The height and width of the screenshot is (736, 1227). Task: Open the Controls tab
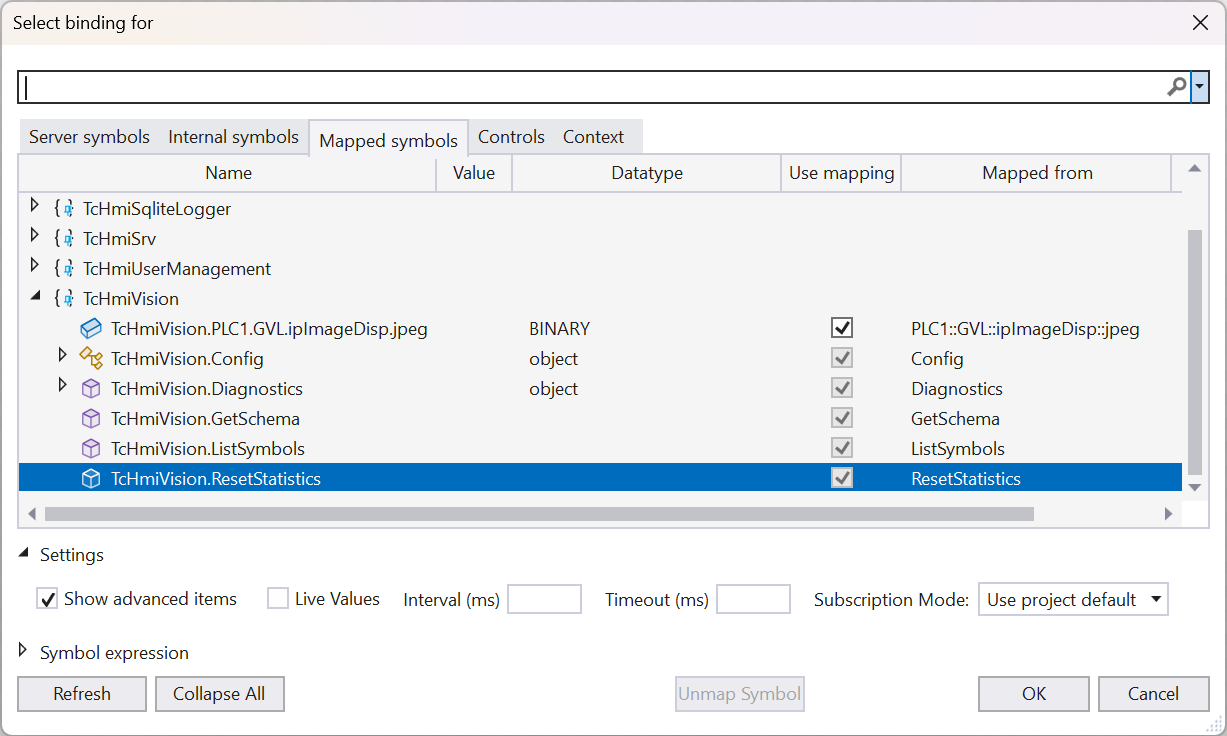coord(511,137)
